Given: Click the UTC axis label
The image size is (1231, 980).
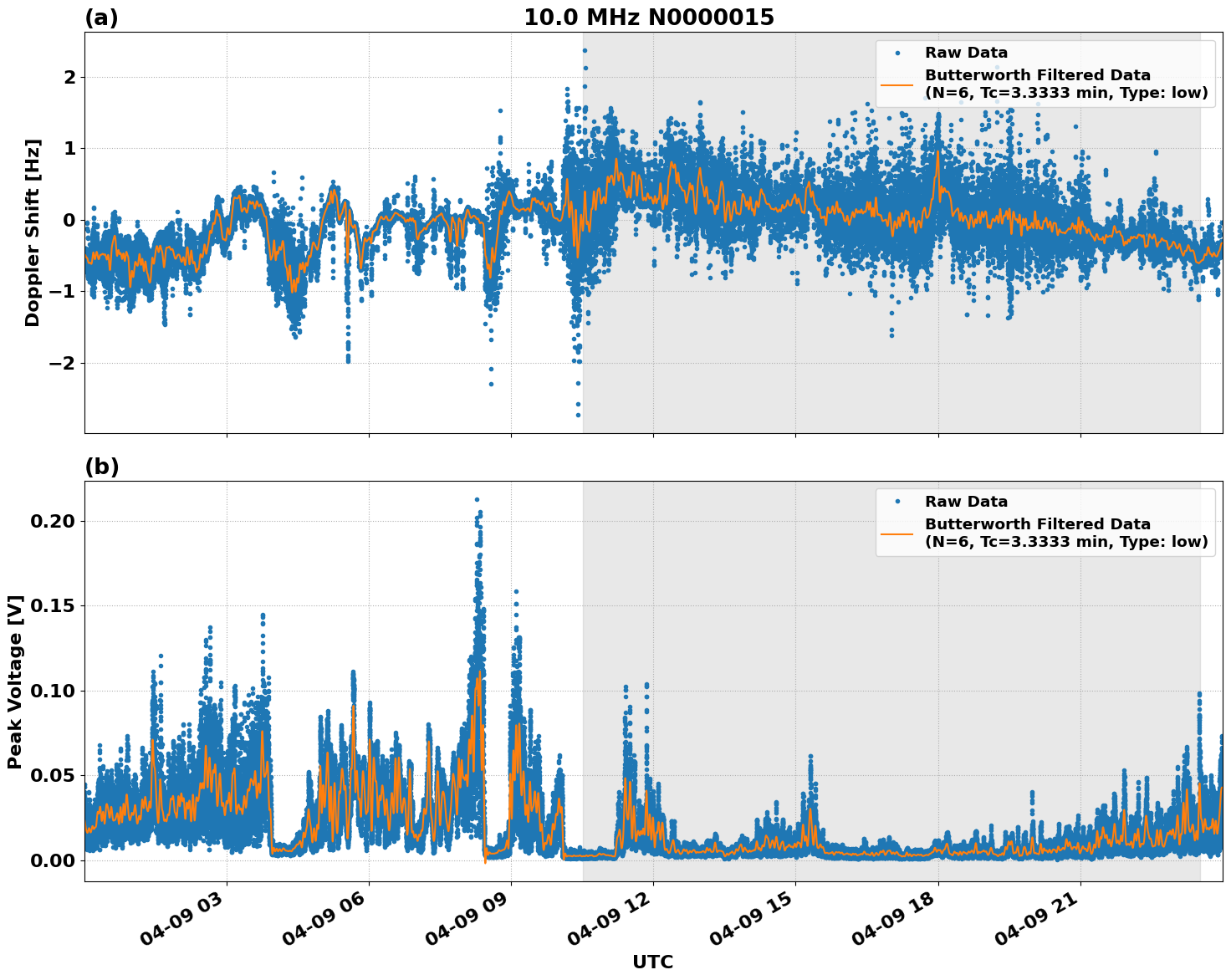Looking at the screenshot, I should (x=652, y=963).
